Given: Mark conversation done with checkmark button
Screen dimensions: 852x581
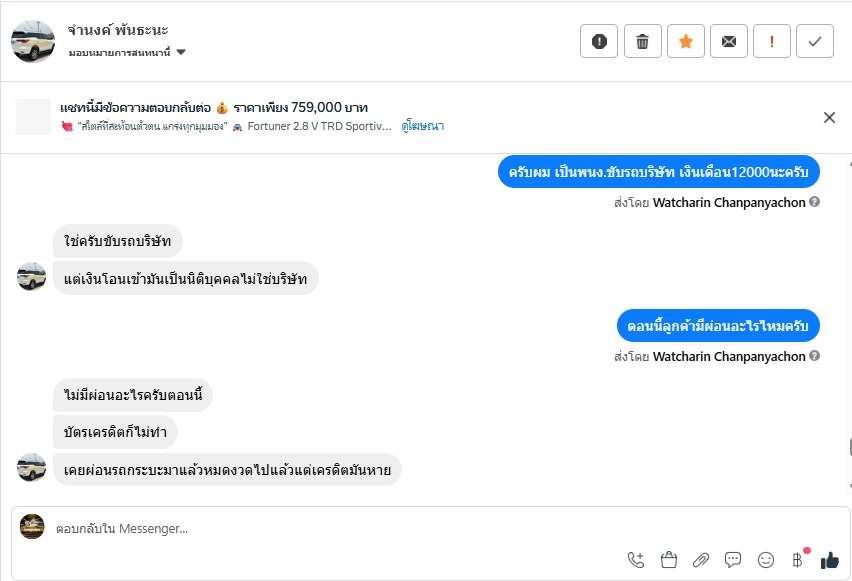Looking at the screenshot, I should (x=815, y=41).
